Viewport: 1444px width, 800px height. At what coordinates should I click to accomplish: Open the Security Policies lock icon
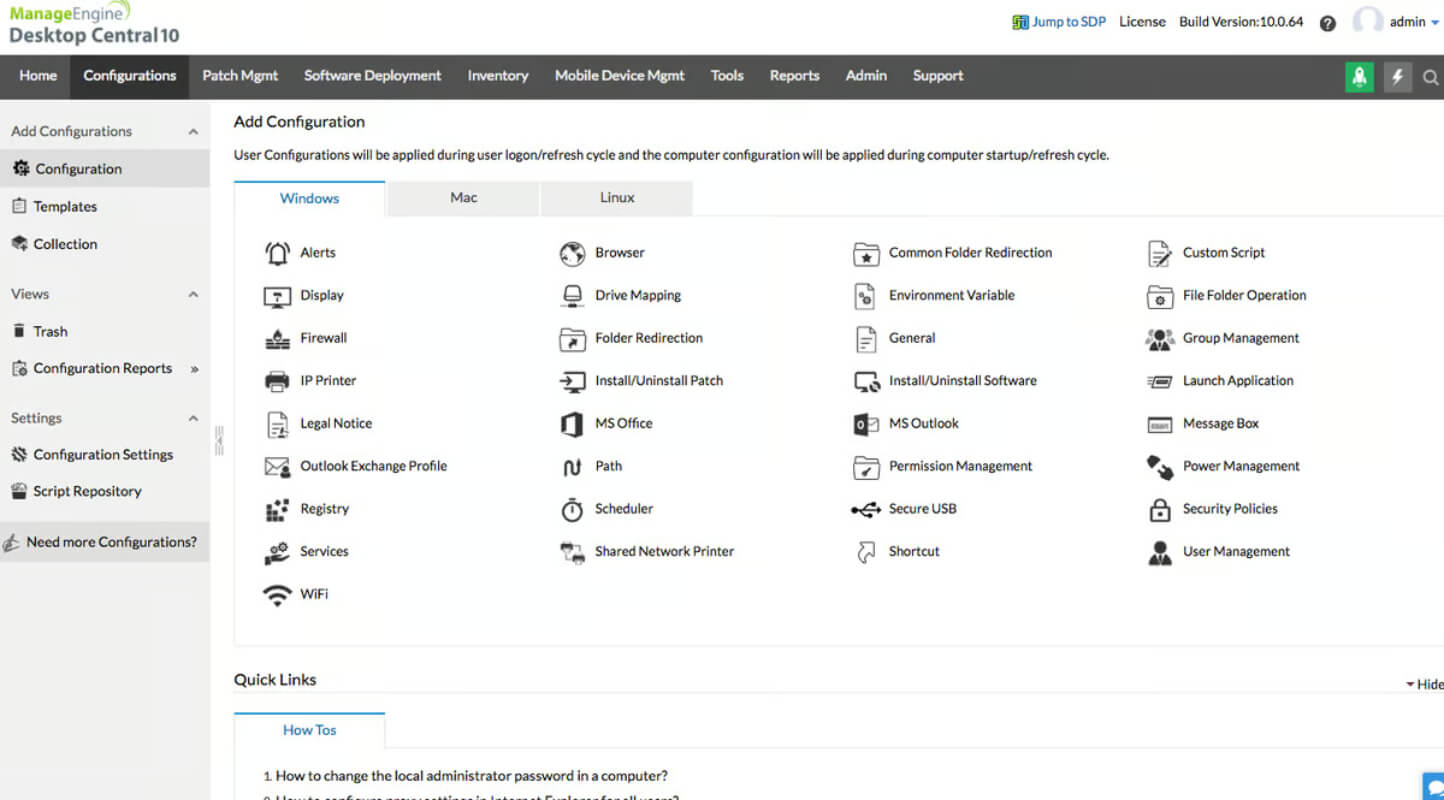[x=1160, y=510]
